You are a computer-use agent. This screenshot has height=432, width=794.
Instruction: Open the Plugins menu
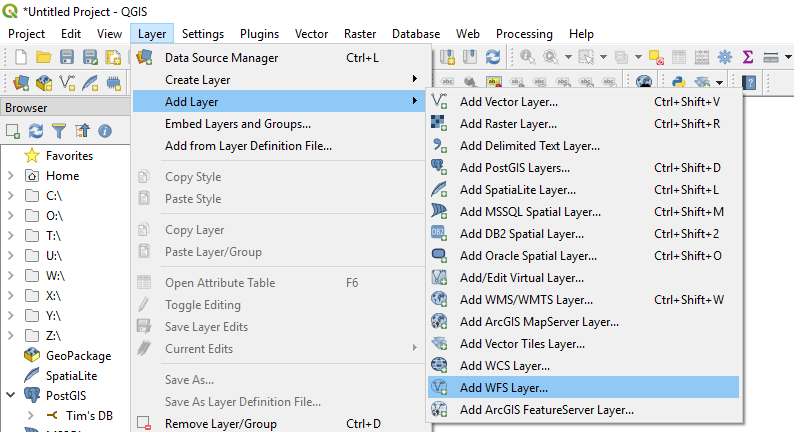tap(259, 34)
